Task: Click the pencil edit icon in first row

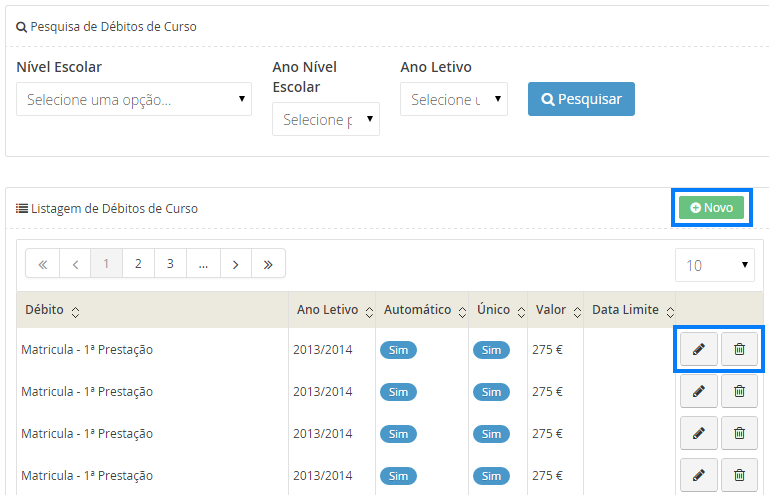Action: tap(698, 349)
